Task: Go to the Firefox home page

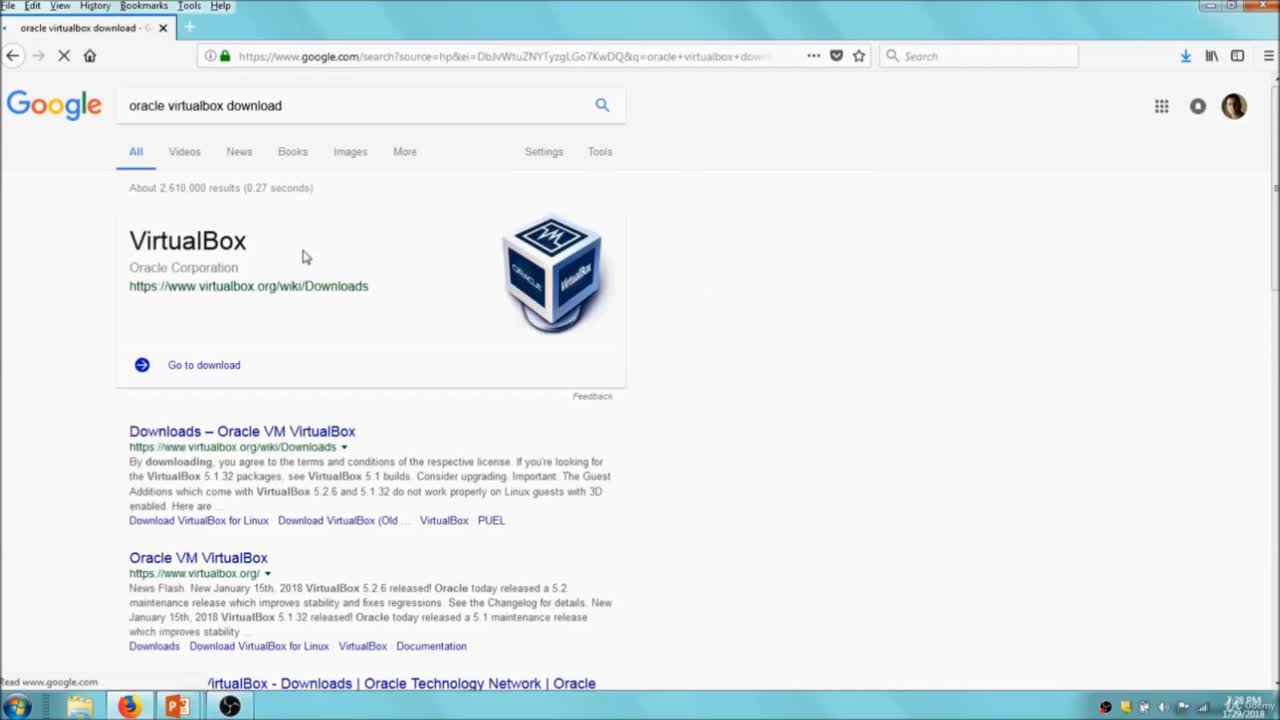Action: 90,56
